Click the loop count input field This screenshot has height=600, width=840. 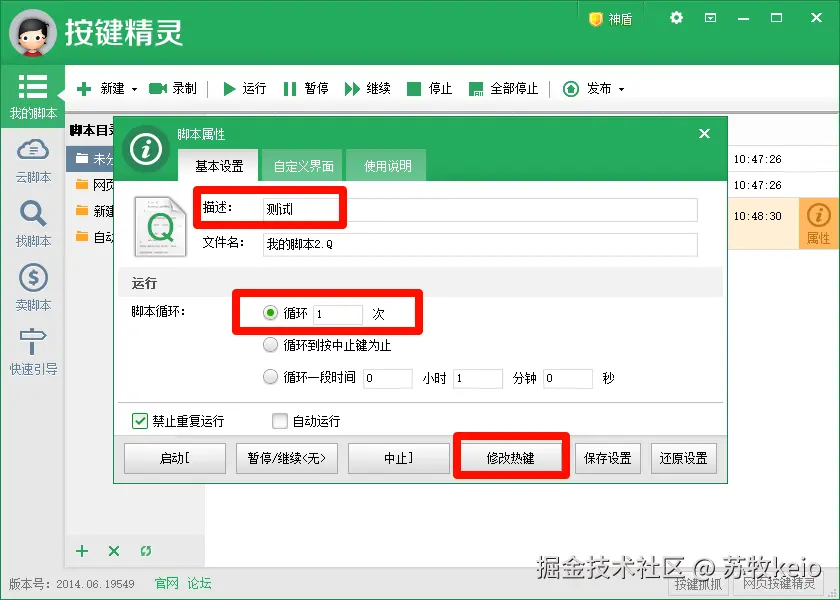click(338, 314)
